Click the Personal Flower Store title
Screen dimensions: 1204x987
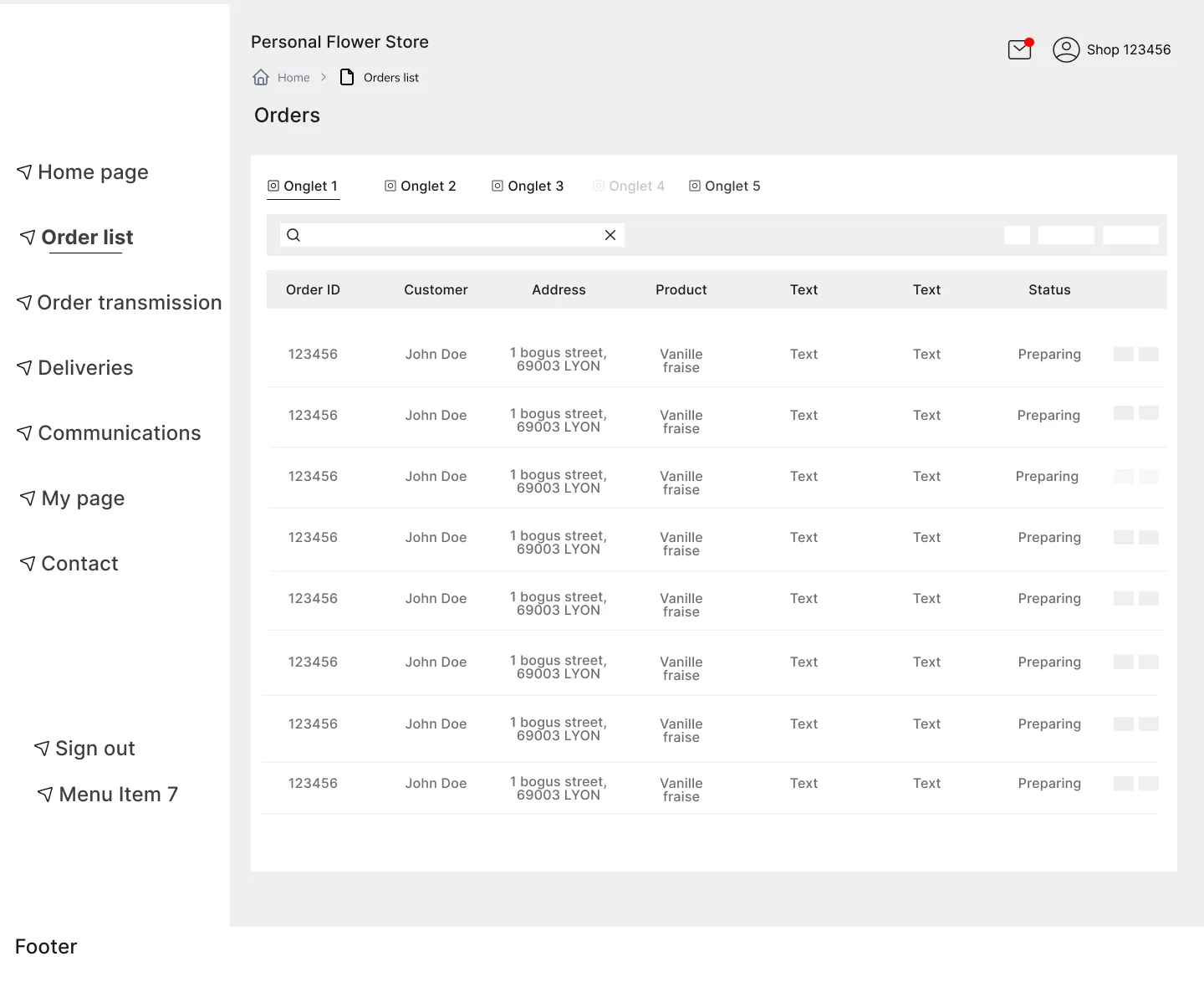(339, 42)
